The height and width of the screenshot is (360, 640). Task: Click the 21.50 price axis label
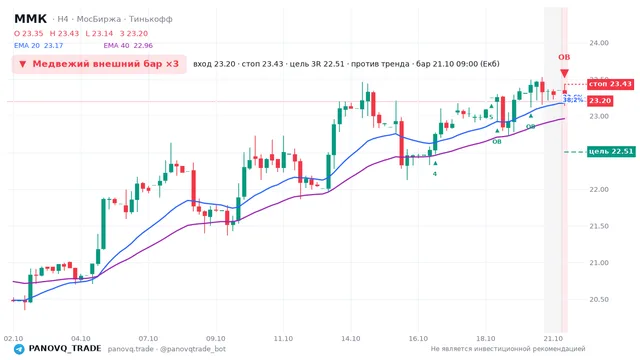click(599, 226)
